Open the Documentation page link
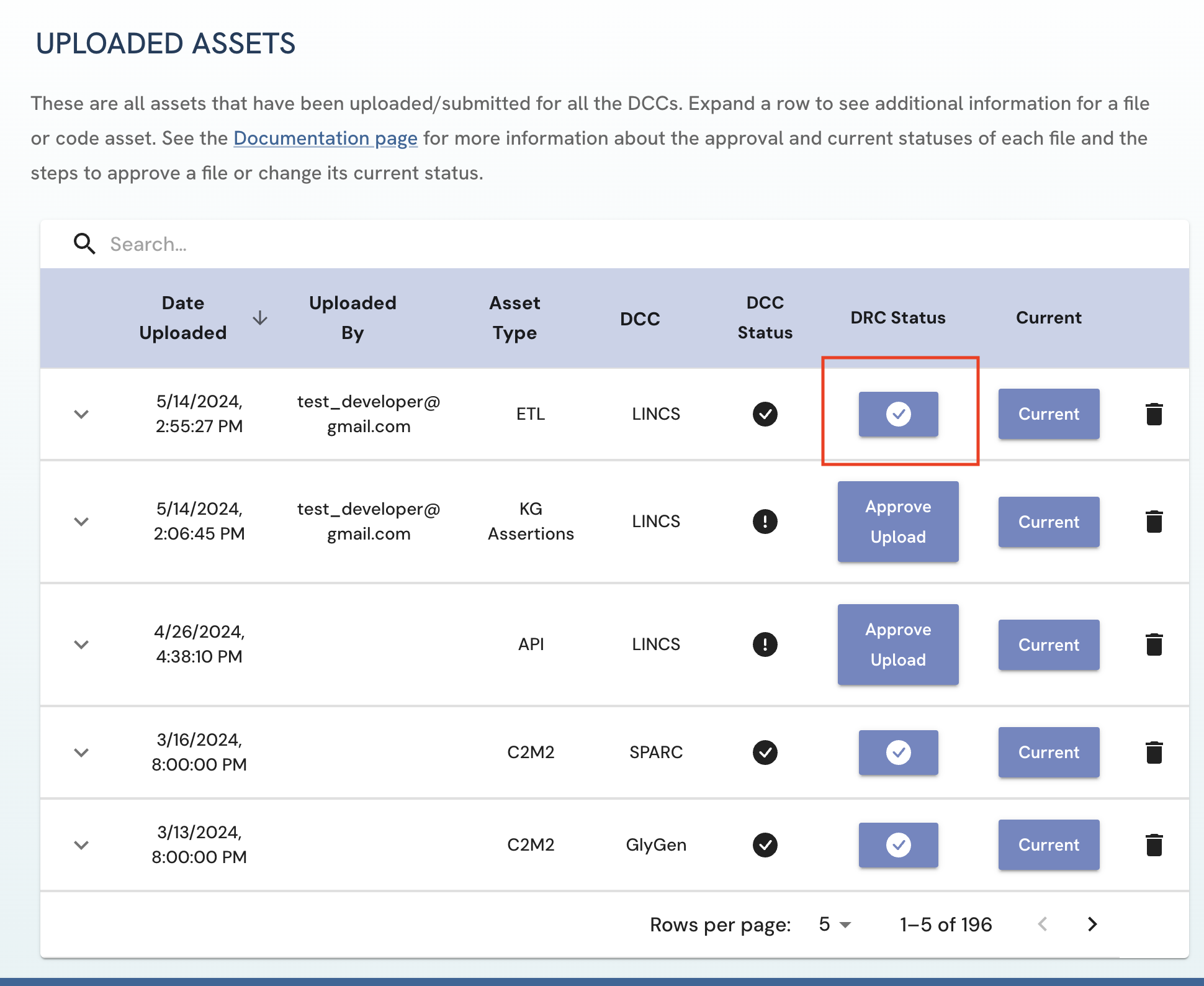The image size is (1204, 986). point(325,138)
